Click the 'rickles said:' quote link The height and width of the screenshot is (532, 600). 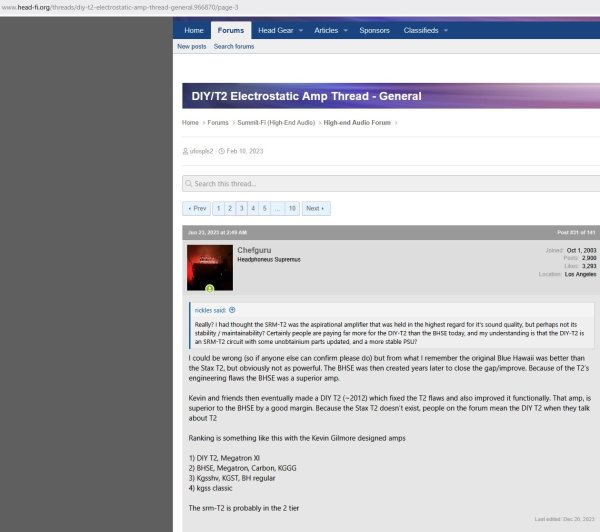pyautogui.click(x=210, y=310)
